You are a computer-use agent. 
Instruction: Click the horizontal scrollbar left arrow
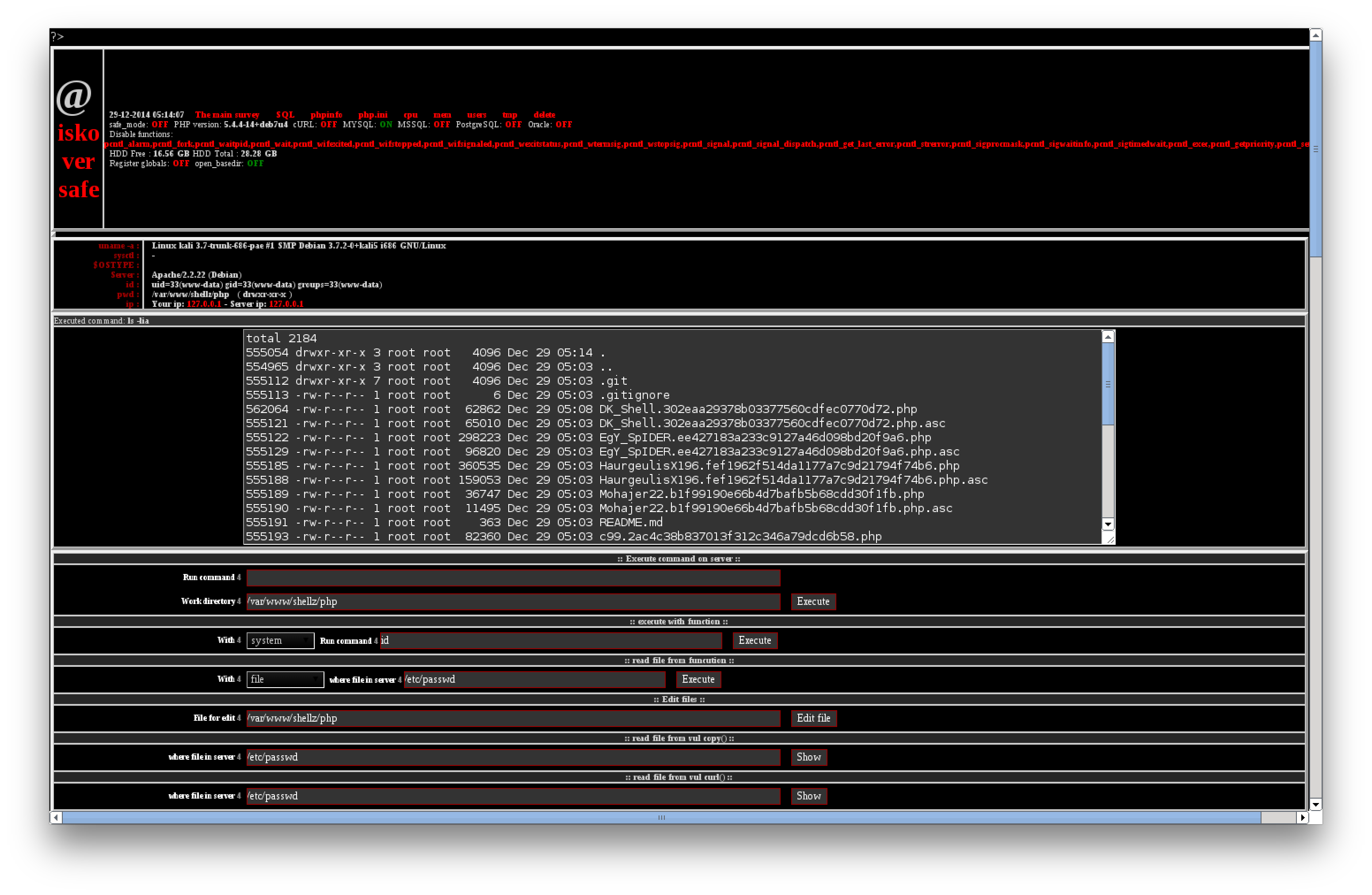pos(56,817)
